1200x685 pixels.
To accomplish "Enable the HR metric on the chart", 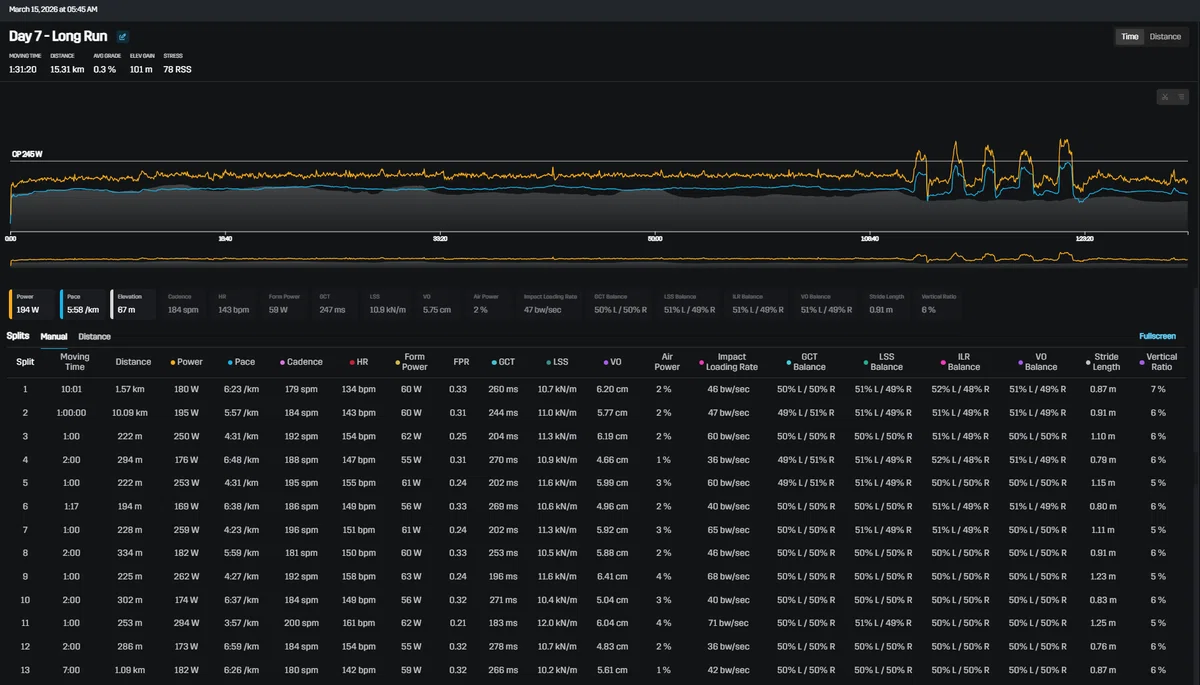I will pyautogui.click(x=235, y=304).
